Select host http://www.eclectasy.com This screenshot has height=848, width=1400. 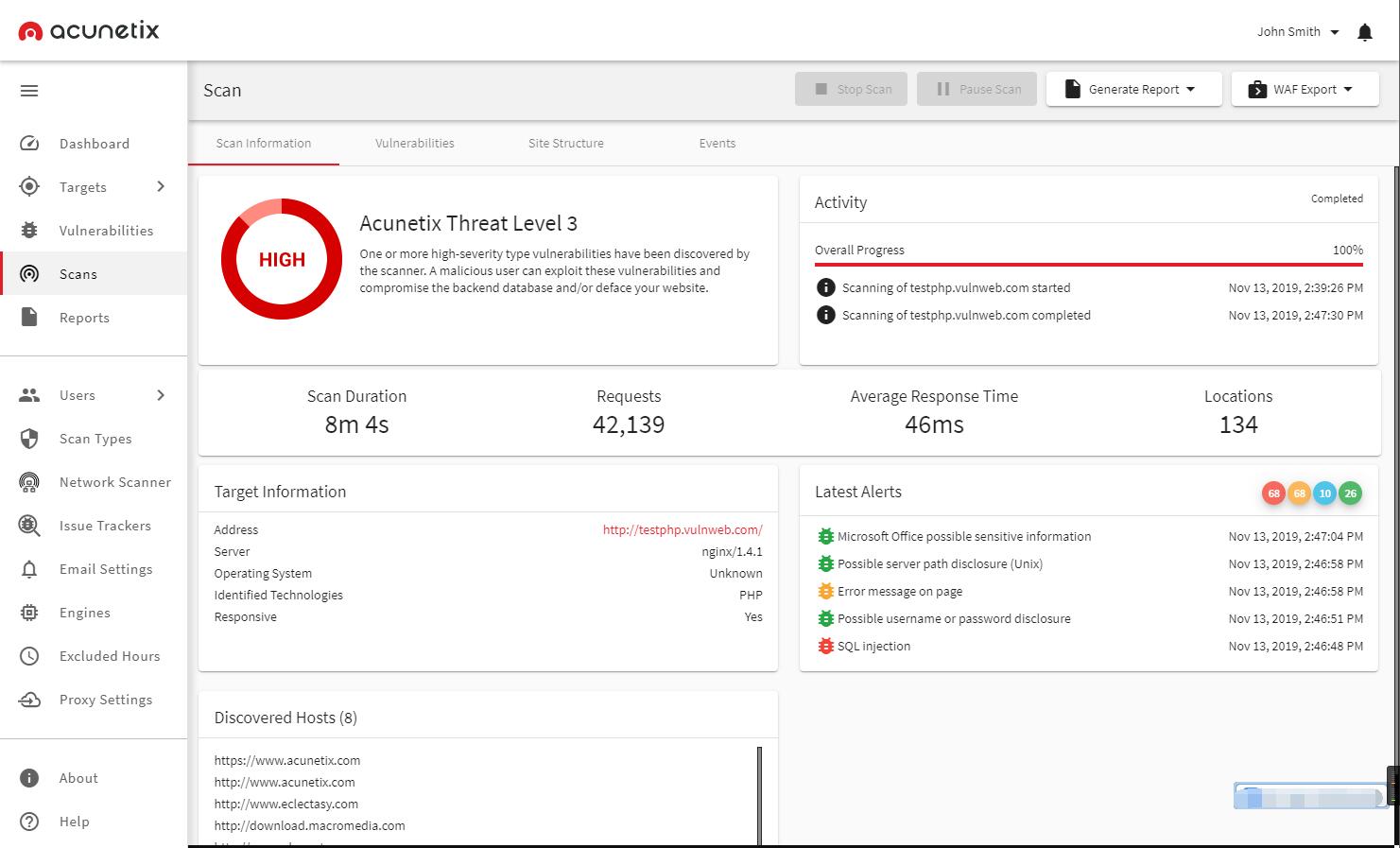coord(286,805)
